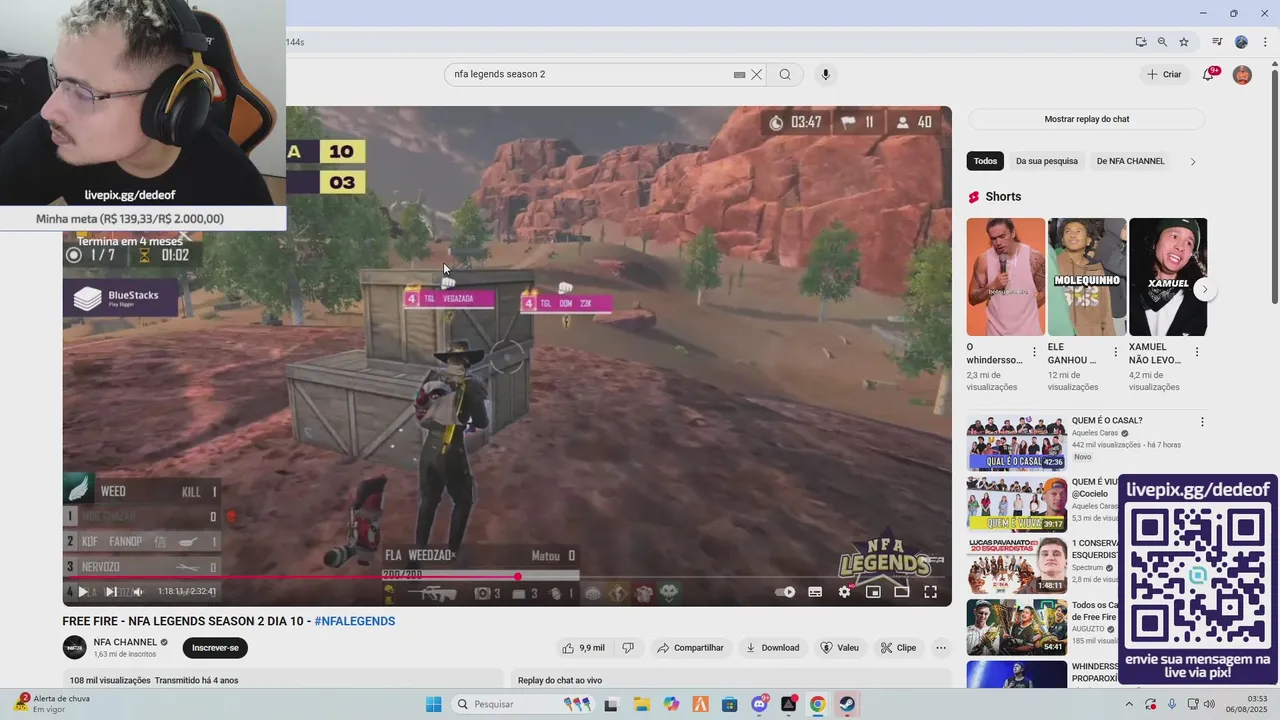Install app icon in Chrome address bar

click(1141, 42)
